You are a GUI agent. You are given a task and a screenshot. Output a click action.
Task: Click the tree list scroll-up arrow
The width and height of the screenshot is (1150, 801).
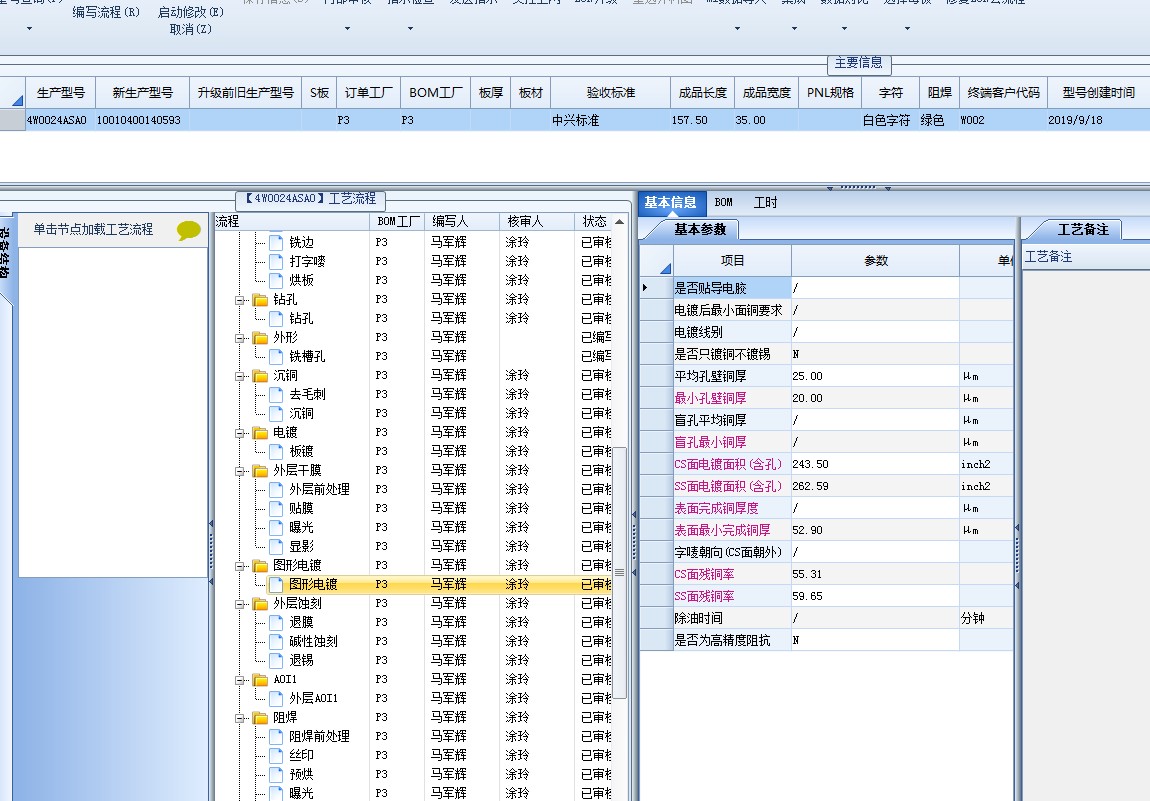[620, 222]
